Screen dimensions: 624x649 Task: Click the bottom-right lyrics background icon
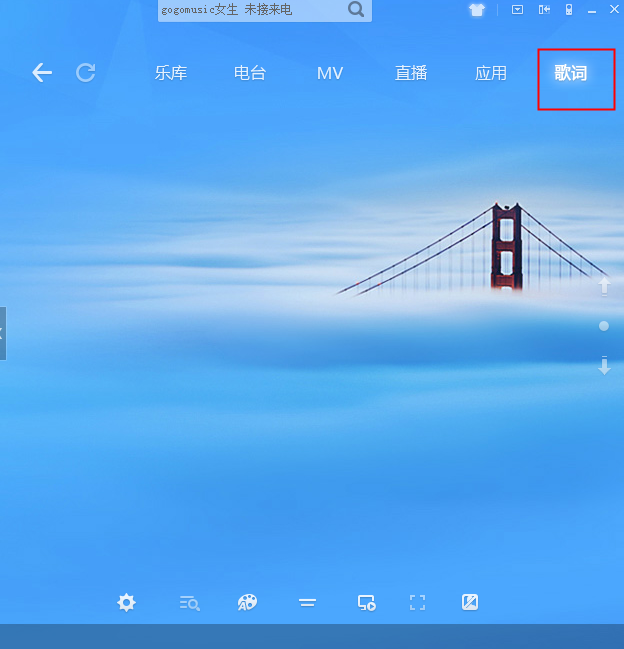tap(470, 602)
